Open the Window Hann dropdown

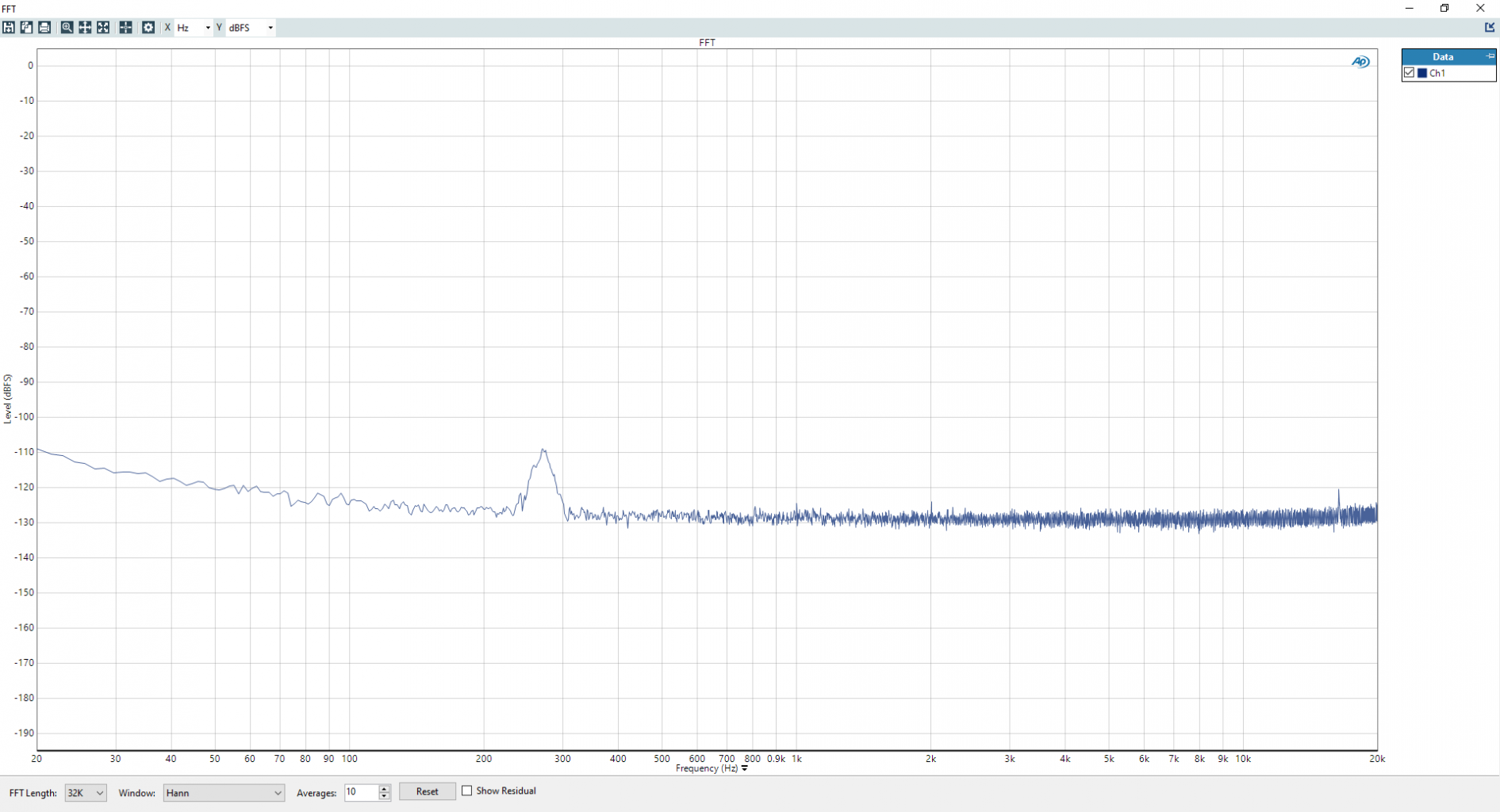pyautogui.click(x=224, y=792)
